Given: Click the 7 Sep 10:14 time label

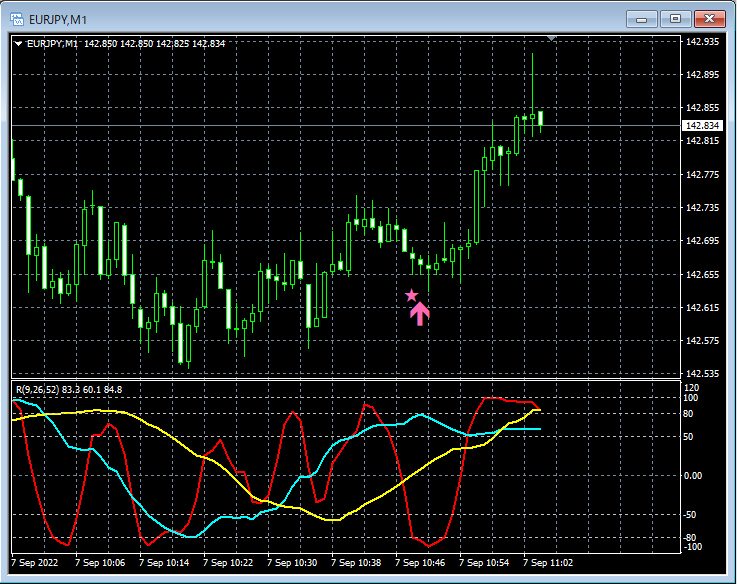Looking at the screenshot, I should tap(164, 563).
